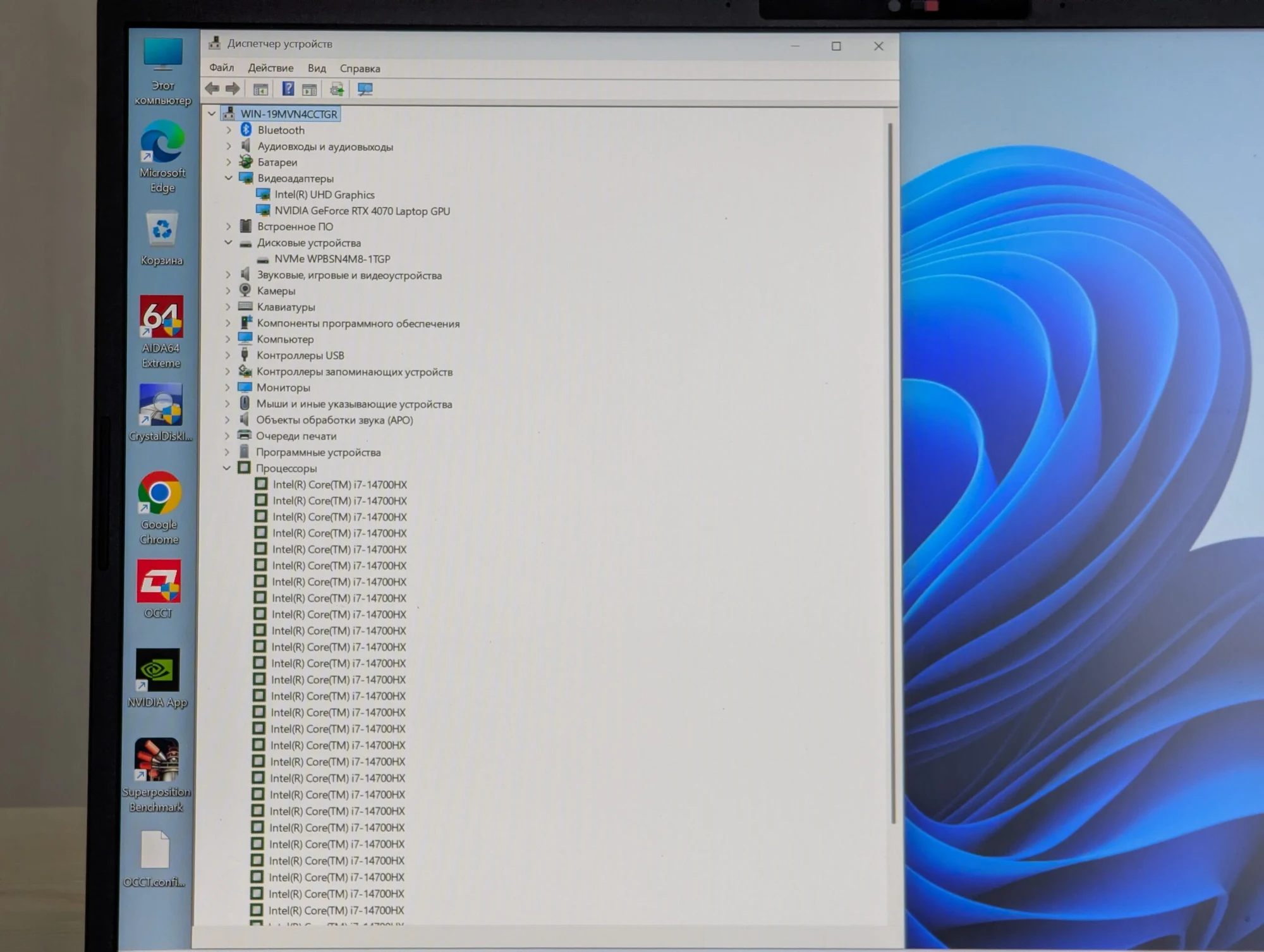1264x952 pixels.
Task: Click the Forward arrow toolbar icon
Action: (233, 89)
